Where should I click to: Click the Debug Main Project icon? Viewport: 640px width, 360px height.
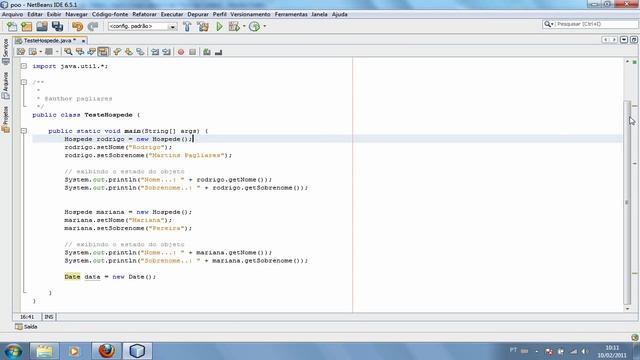pos(234,27)
